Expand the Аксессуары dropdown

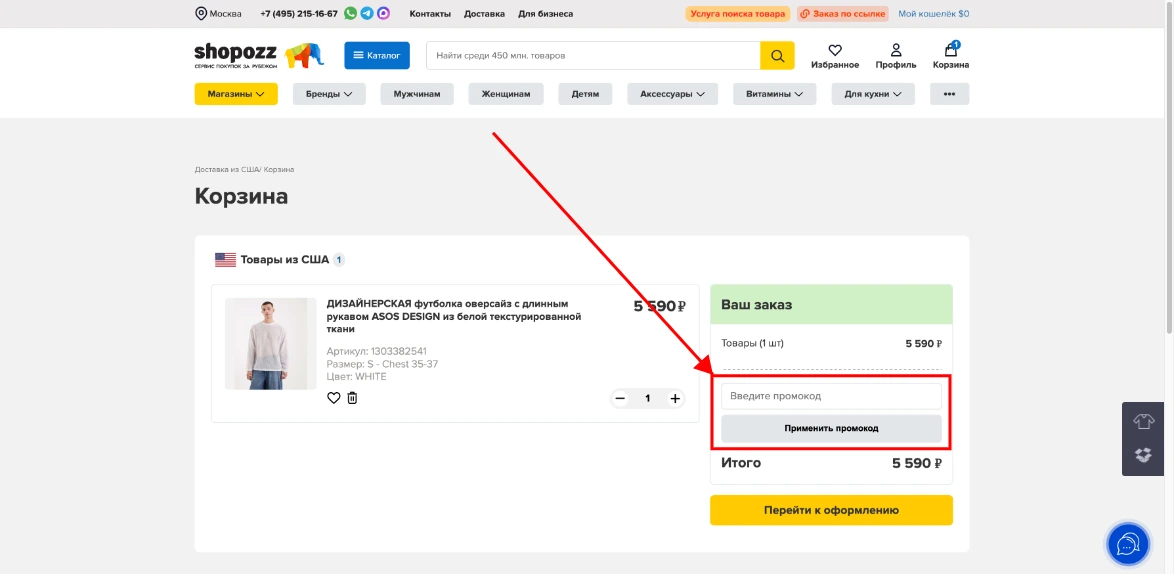click(672, 94)
